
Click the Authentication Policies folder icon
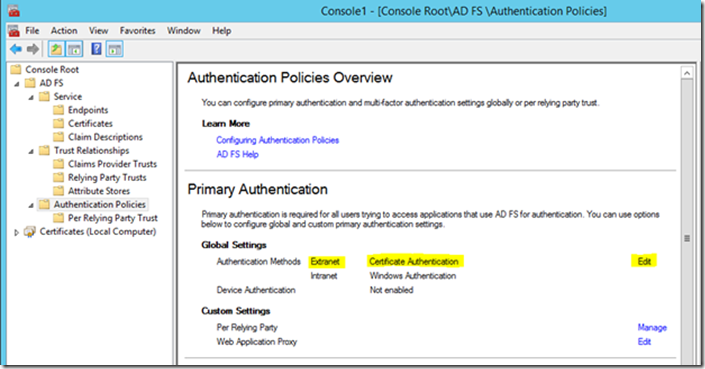pos(44,205)
